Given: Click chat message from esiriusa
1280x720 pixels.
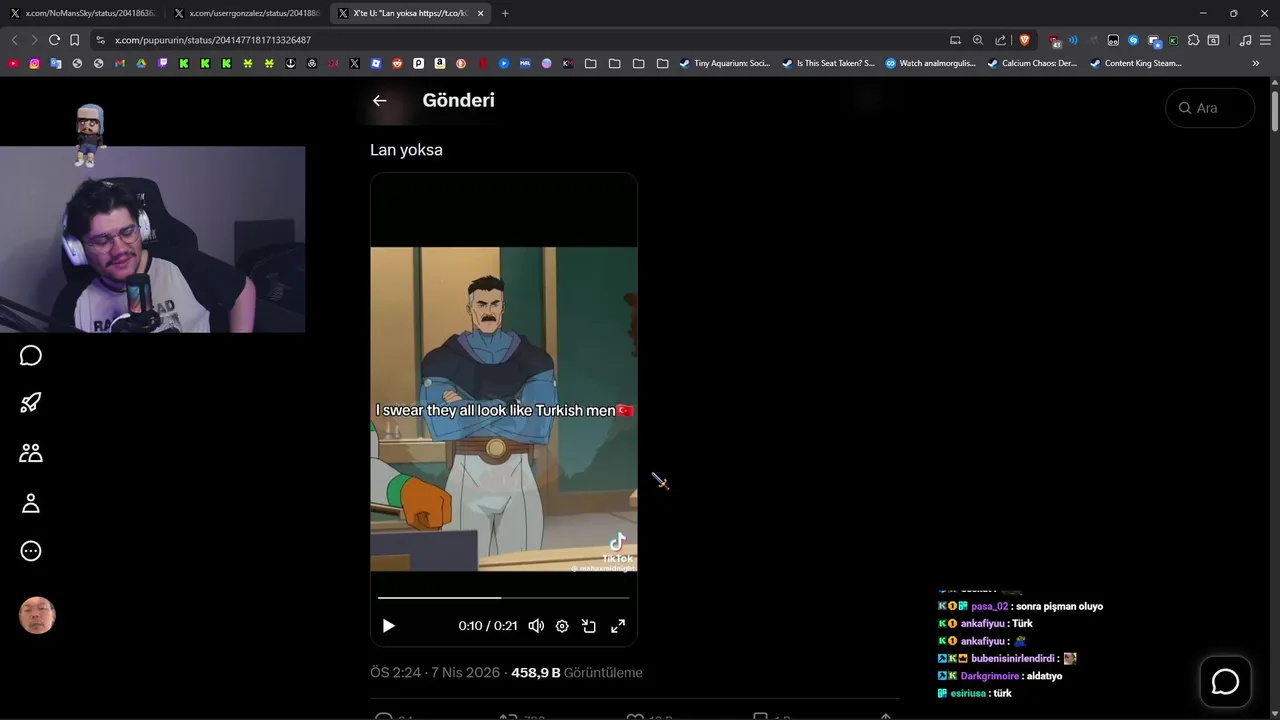Looking at the screenshot, I should [975, 693].
